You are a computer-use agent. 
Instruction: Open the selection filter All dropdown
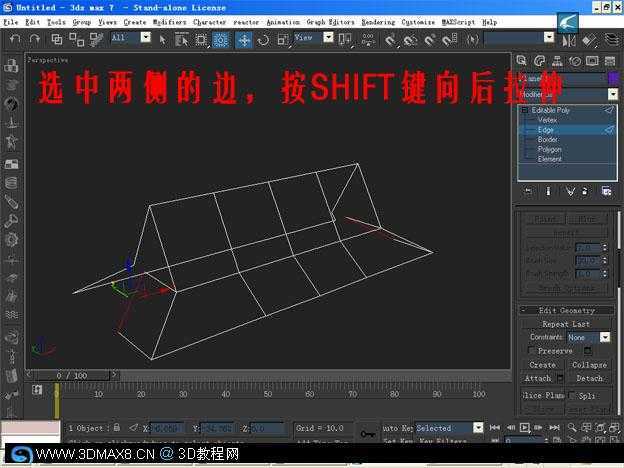(146, 37)
